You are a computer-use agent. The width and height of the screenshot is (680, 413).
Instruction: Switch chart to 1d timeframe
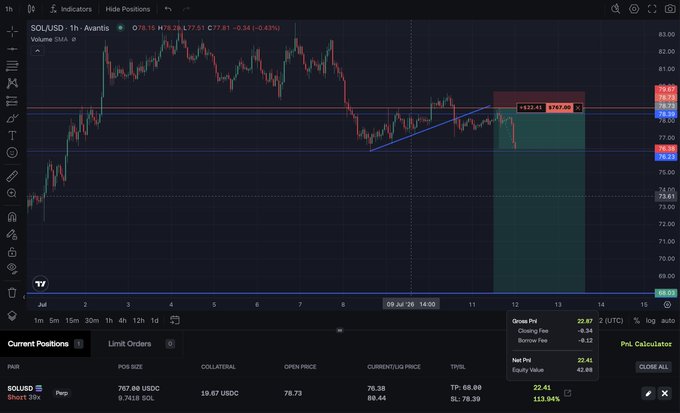154,321
